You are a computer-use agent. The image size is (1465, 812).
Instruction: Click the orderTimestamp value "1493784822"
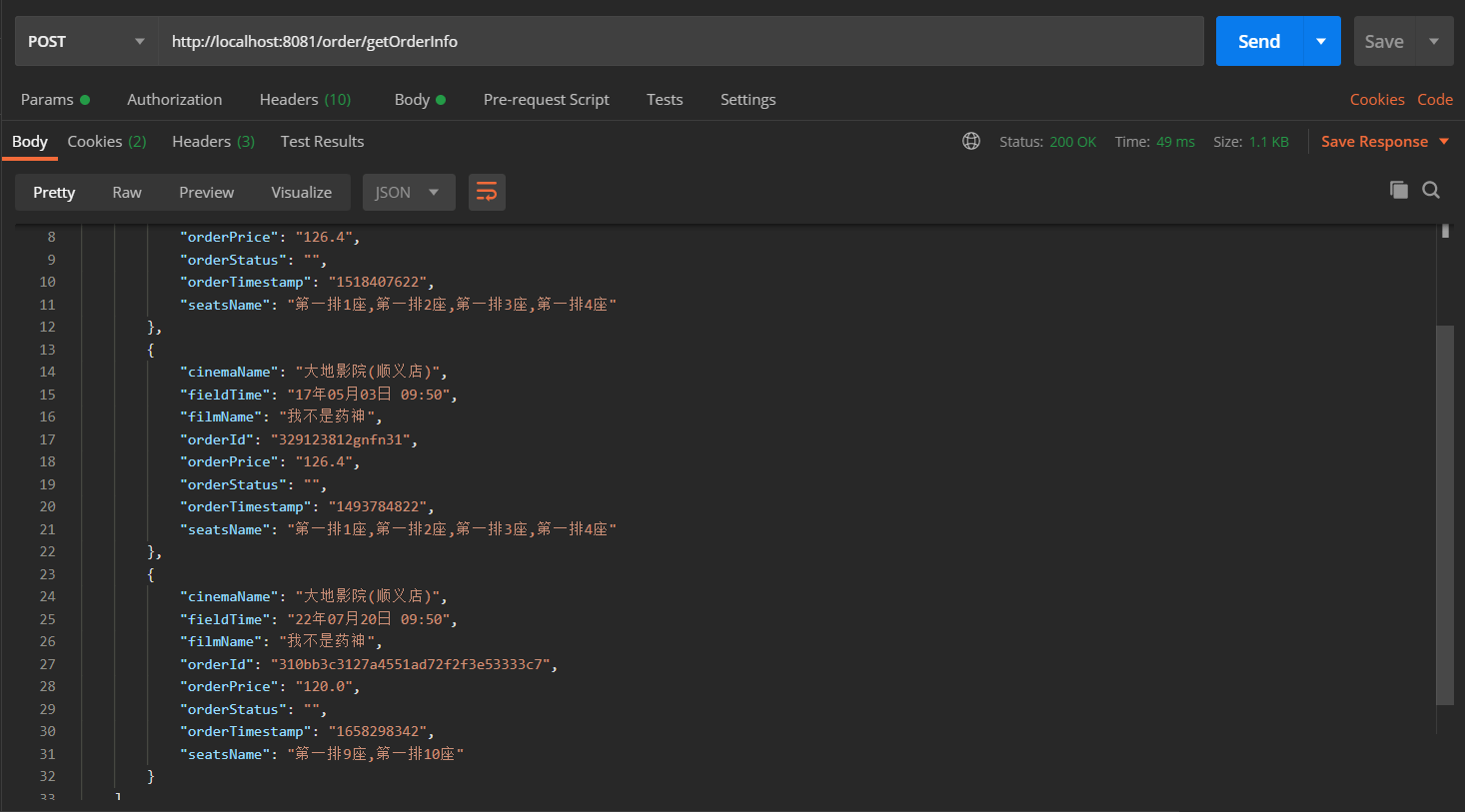click(x=378, y=506)
